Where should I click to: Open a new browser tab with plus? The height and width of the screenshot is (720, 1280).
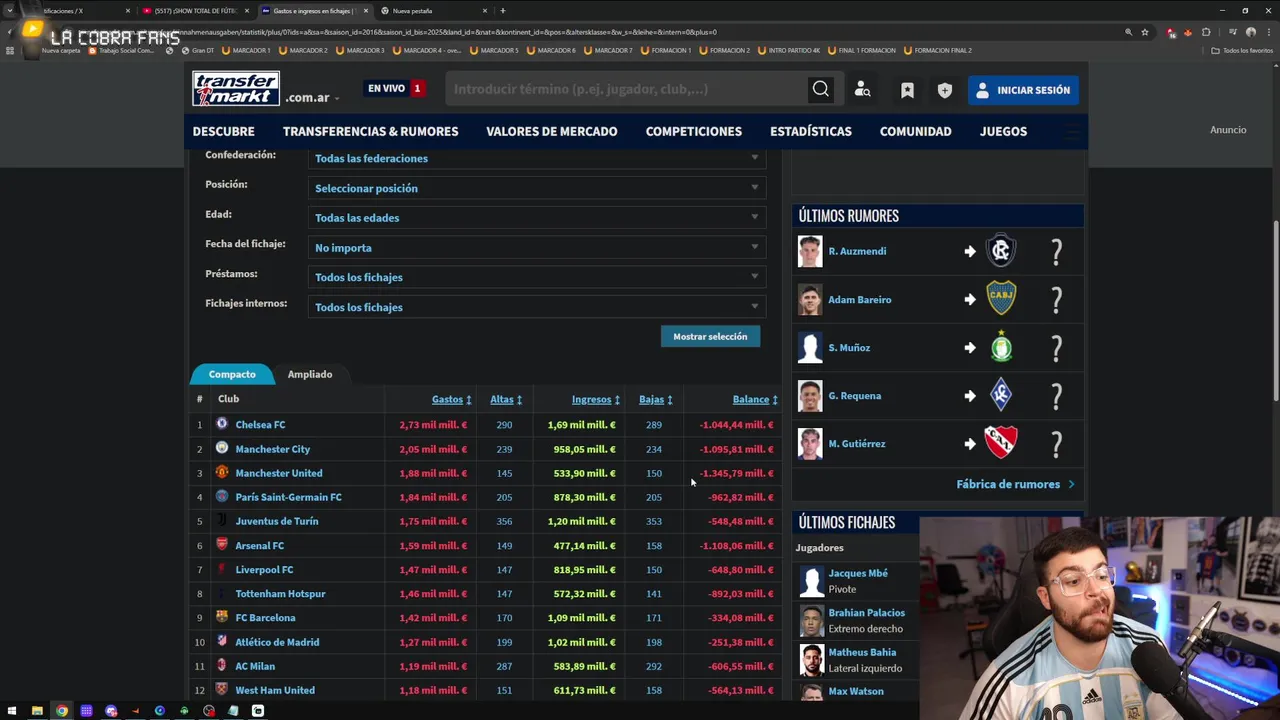click(502, 11)
